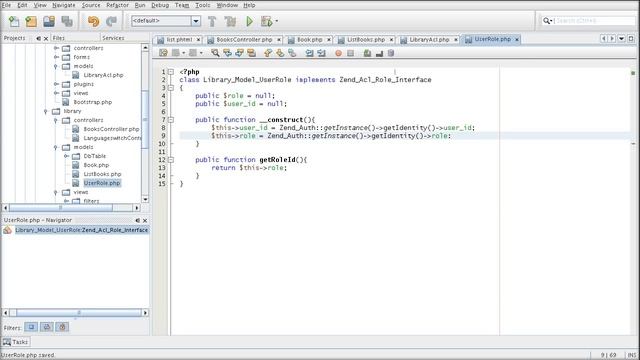Click the Shift Line Right icon
The width and height of the screenshot is (640, 360).
(x=322, y=53)
